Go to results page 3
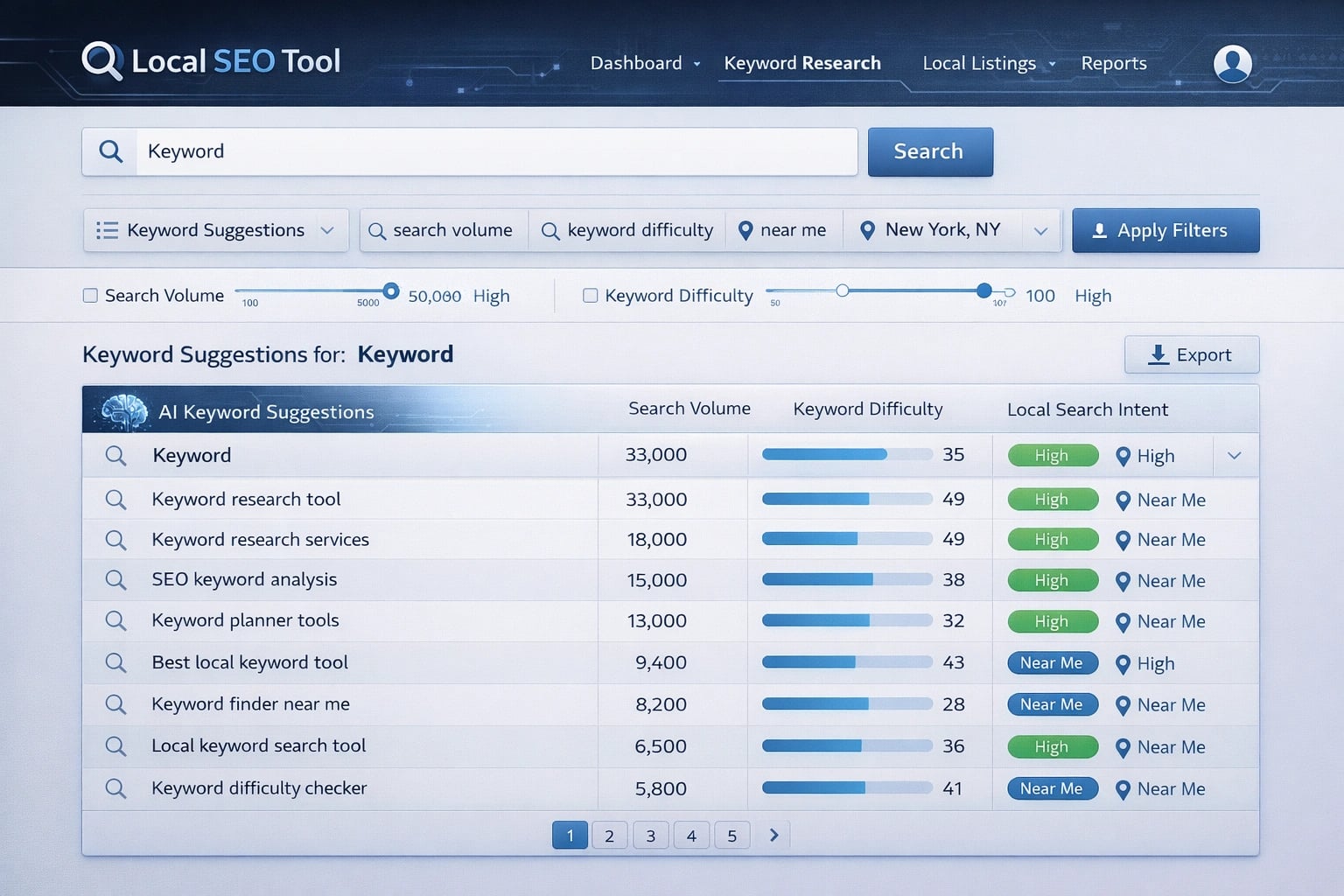The image size is (1344, 896). point(650,835)
